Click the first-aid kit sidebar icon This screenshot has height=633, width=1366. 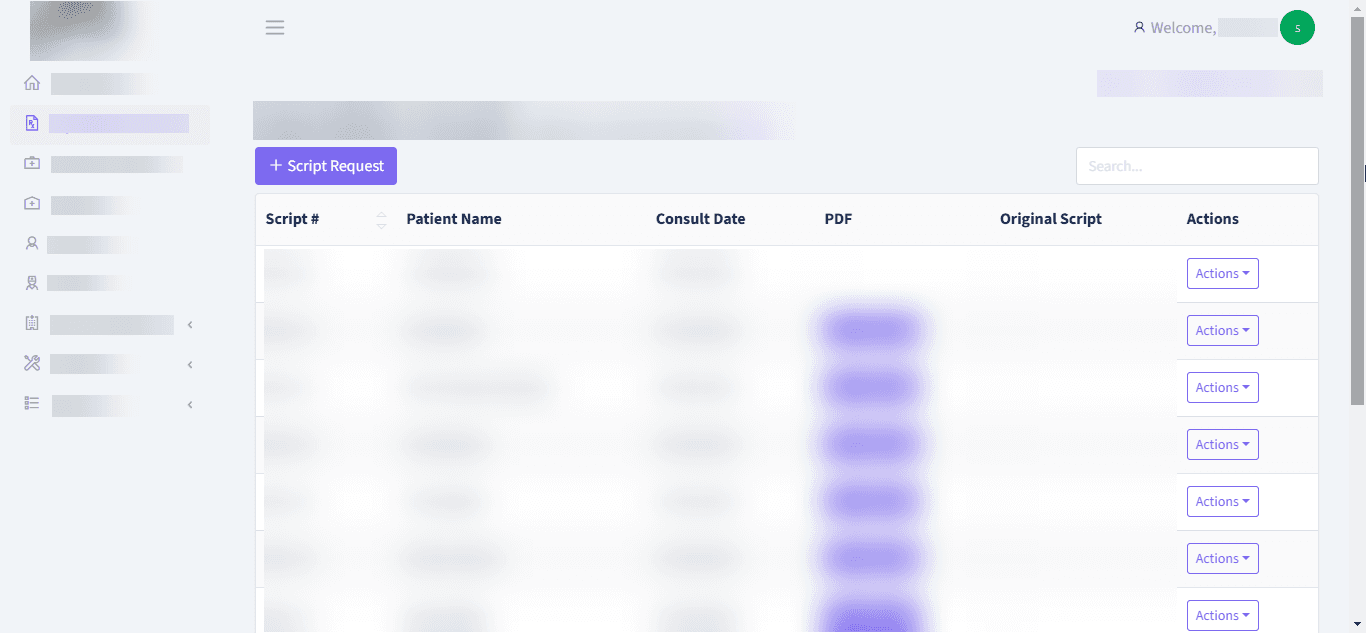tap(32, 163)
